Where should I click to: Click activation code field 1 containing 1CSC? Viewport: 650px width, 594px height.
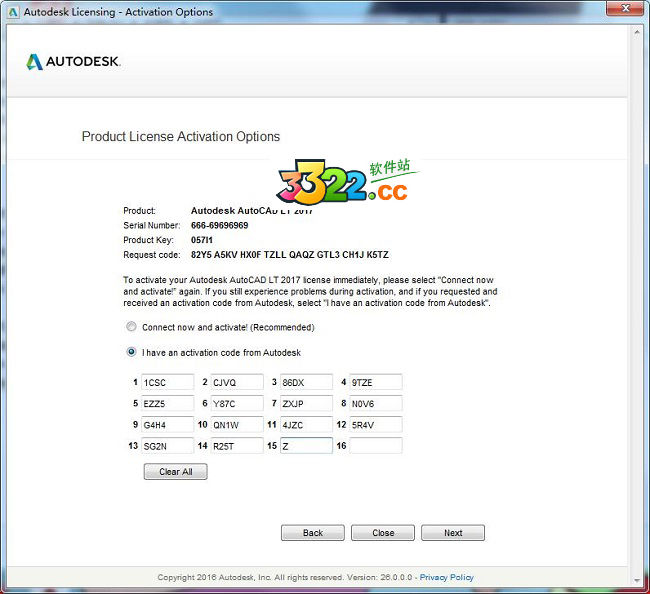click(167, 382)
